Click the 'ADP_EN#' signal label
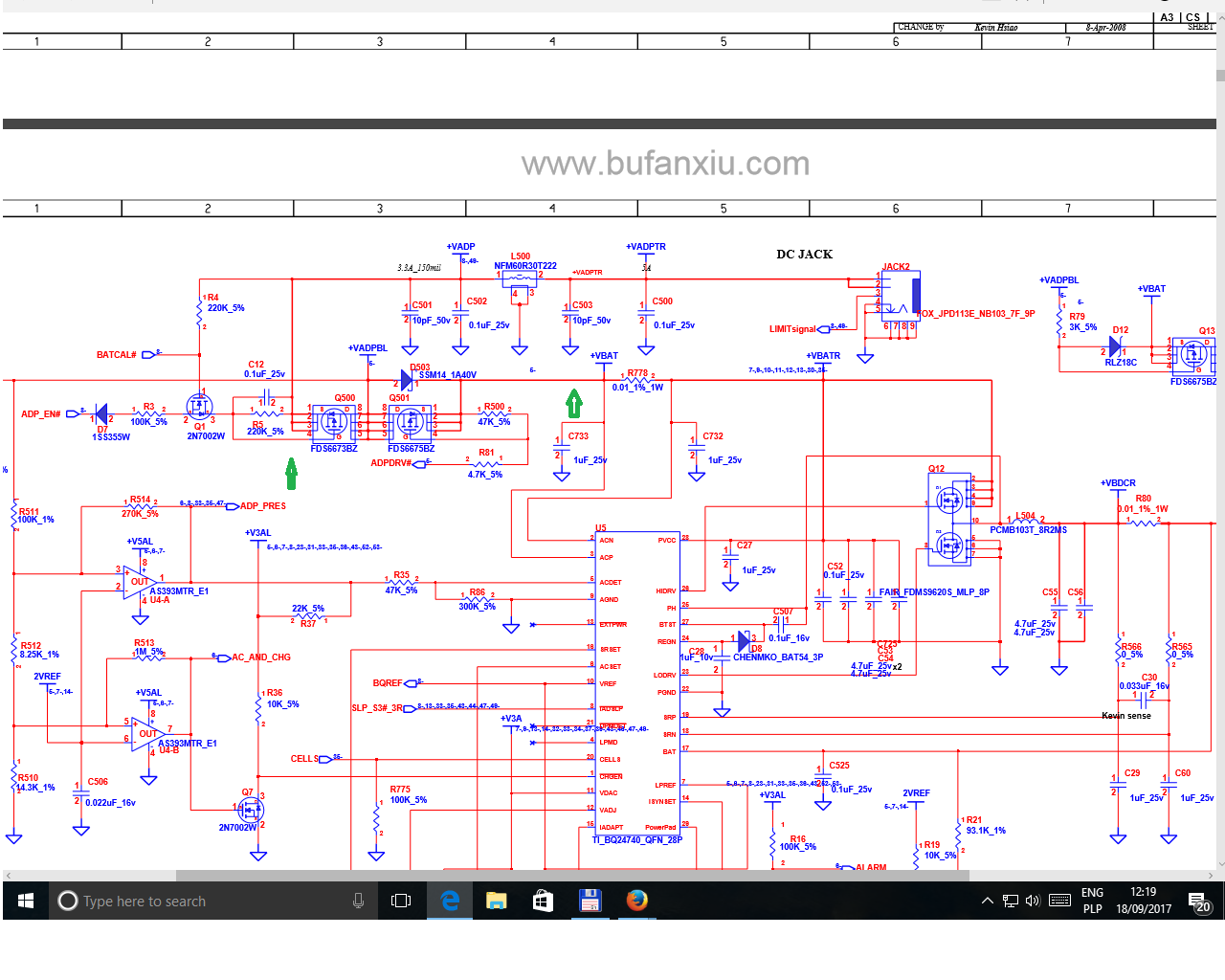The image size is (1225, 980). pyautogui.click(x=41, y=414)
